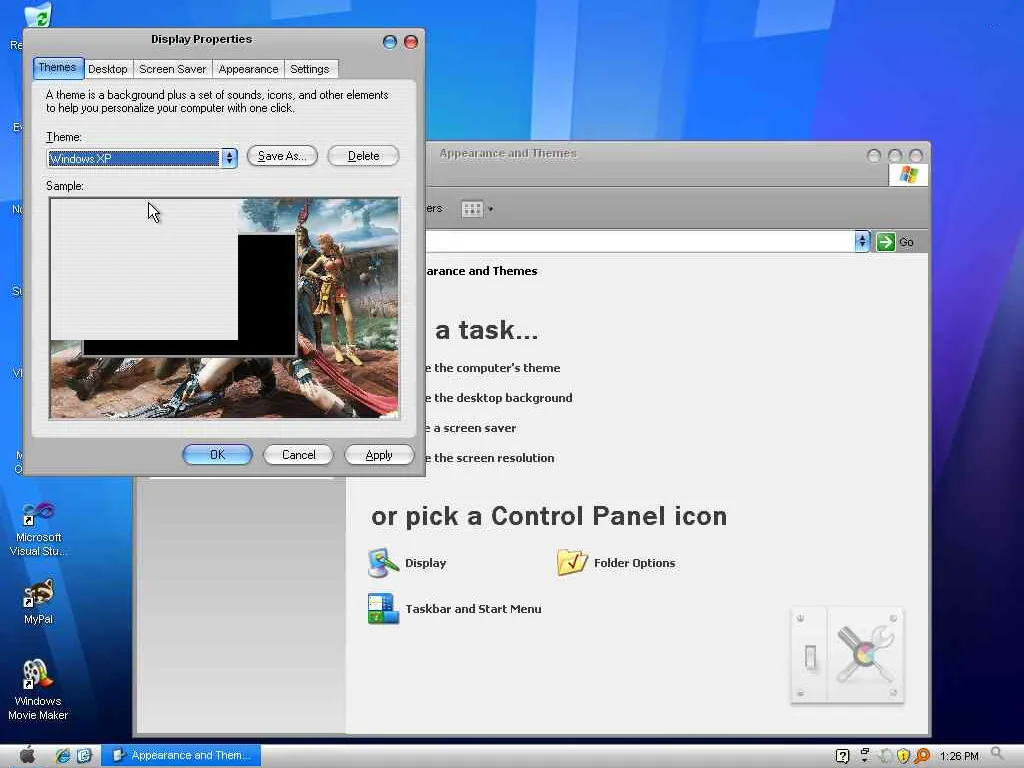Confirm with the OK button
1024x768 pixels.
[x=217, y=455]
